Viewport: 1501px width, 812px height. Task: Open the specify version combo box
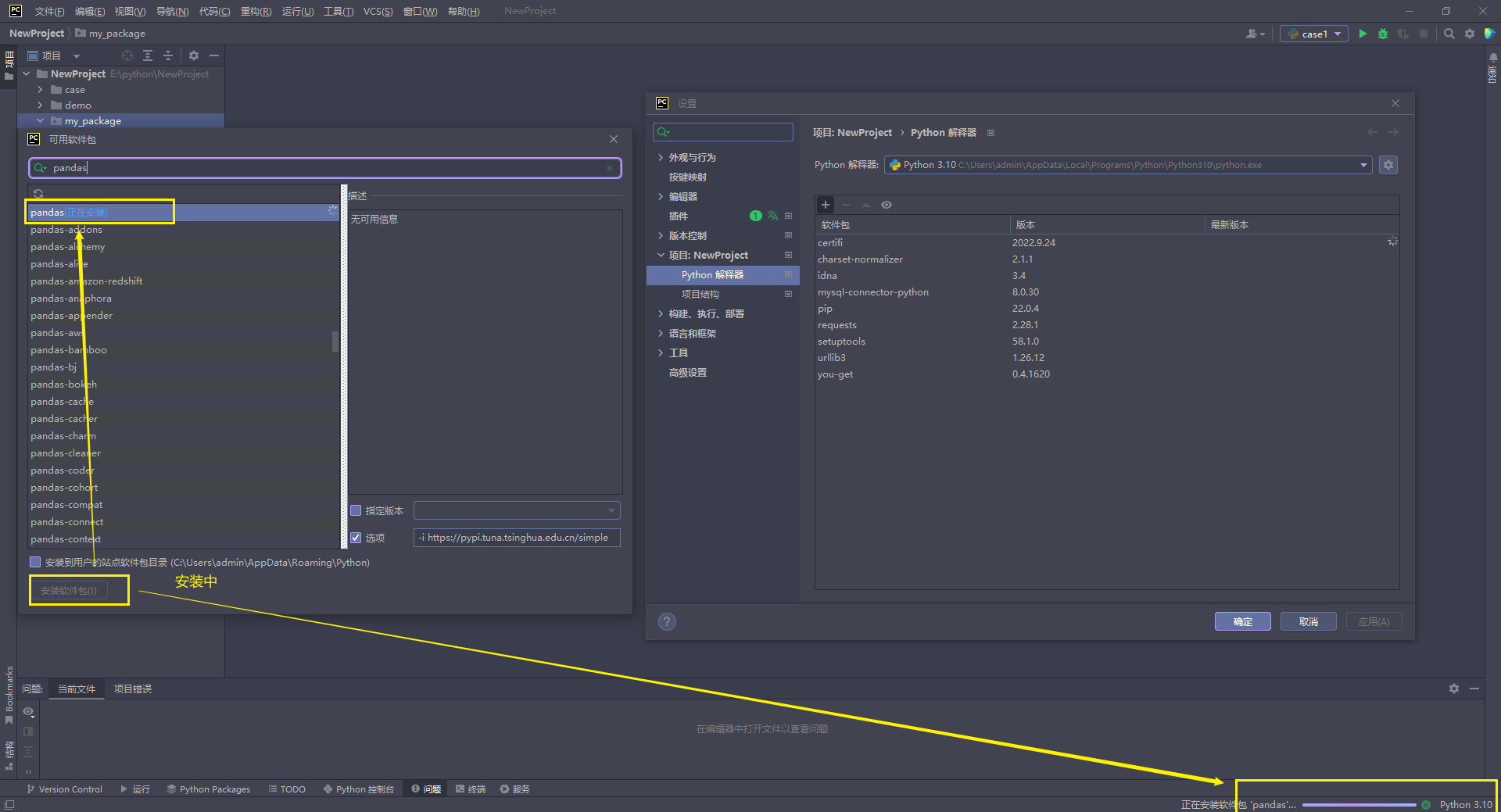(x=517, y=510)
